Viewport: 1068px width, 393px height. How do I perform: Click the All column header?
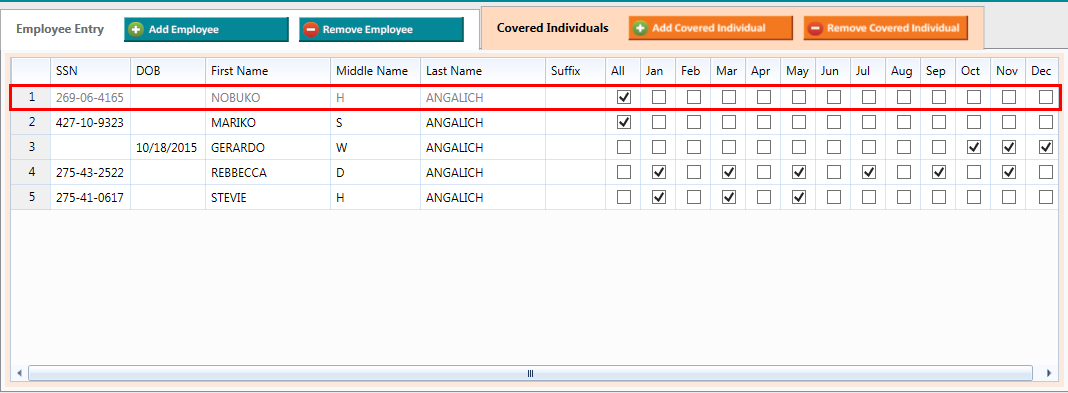click(x=623, y=71)
